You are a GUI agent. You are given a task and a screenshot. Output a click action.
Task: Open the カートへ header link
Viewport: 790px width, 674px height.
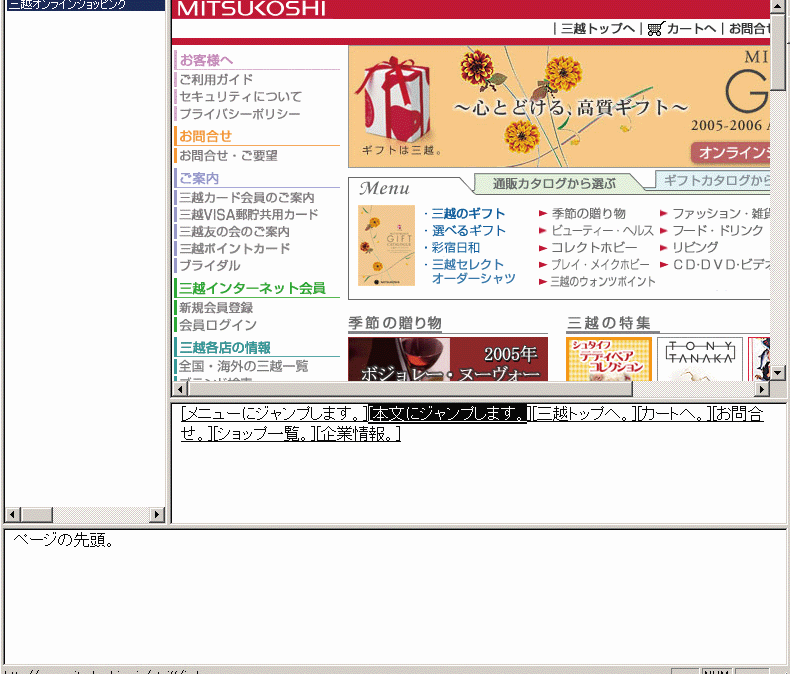click(x=691, y=29)
